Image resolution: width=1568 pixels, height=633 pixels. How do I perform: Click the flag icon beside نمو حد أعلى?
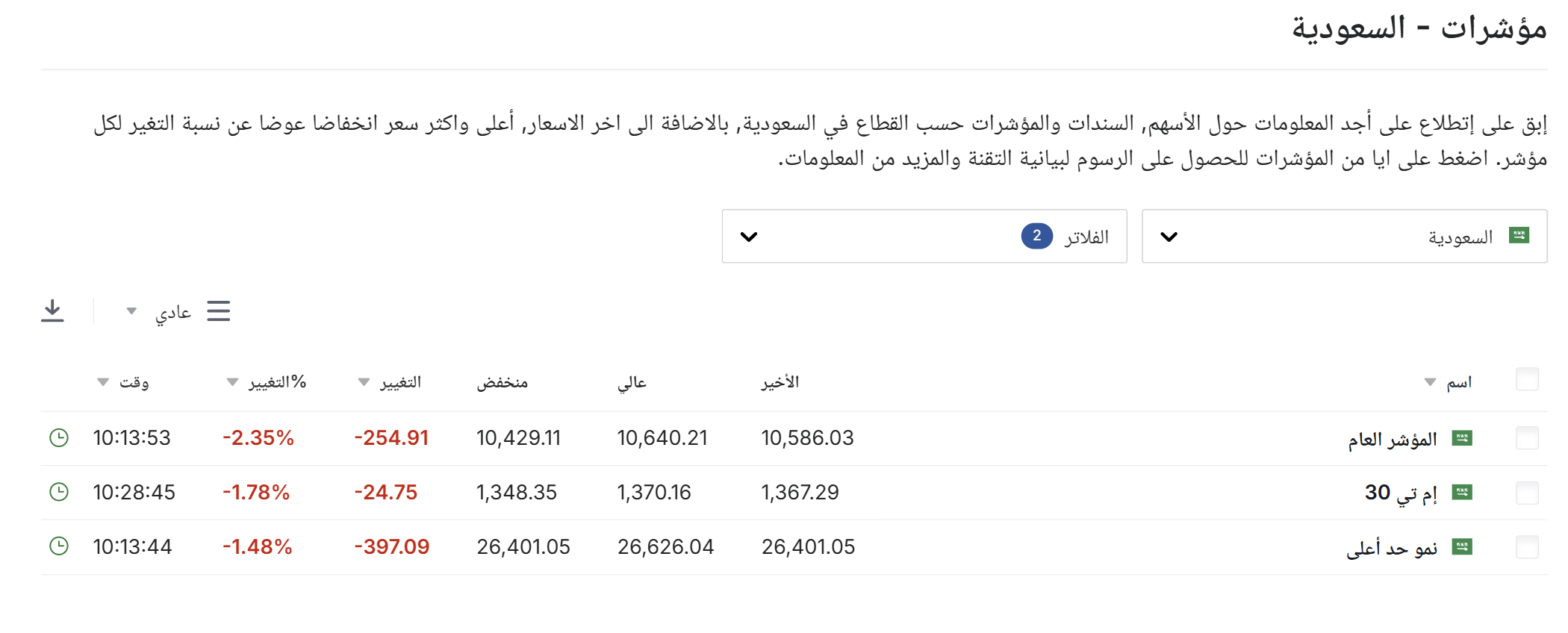[x=1462, y=547]
